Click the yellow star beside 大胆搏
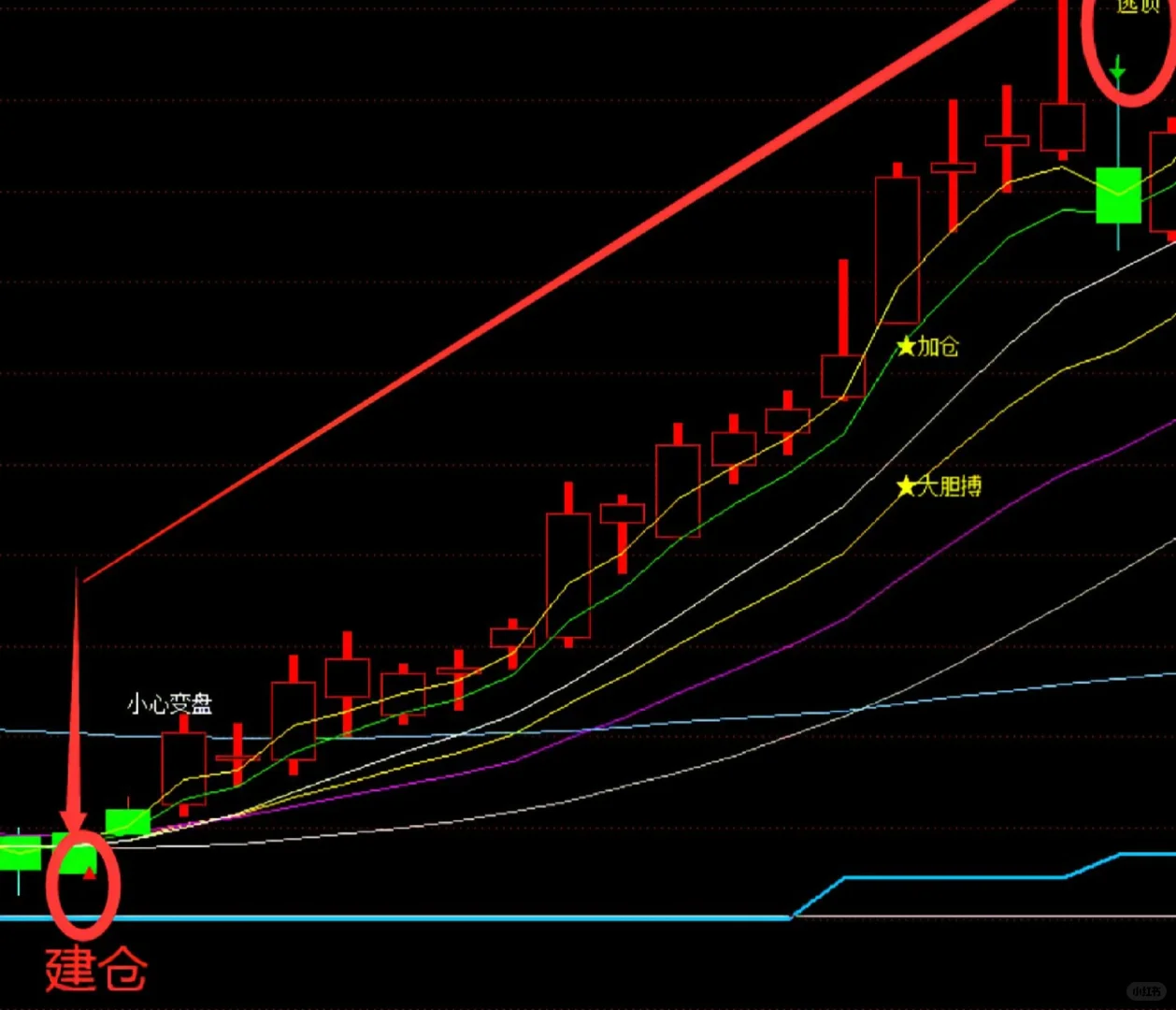Viewport: 1176px width, 1010px height. (906, 486)
